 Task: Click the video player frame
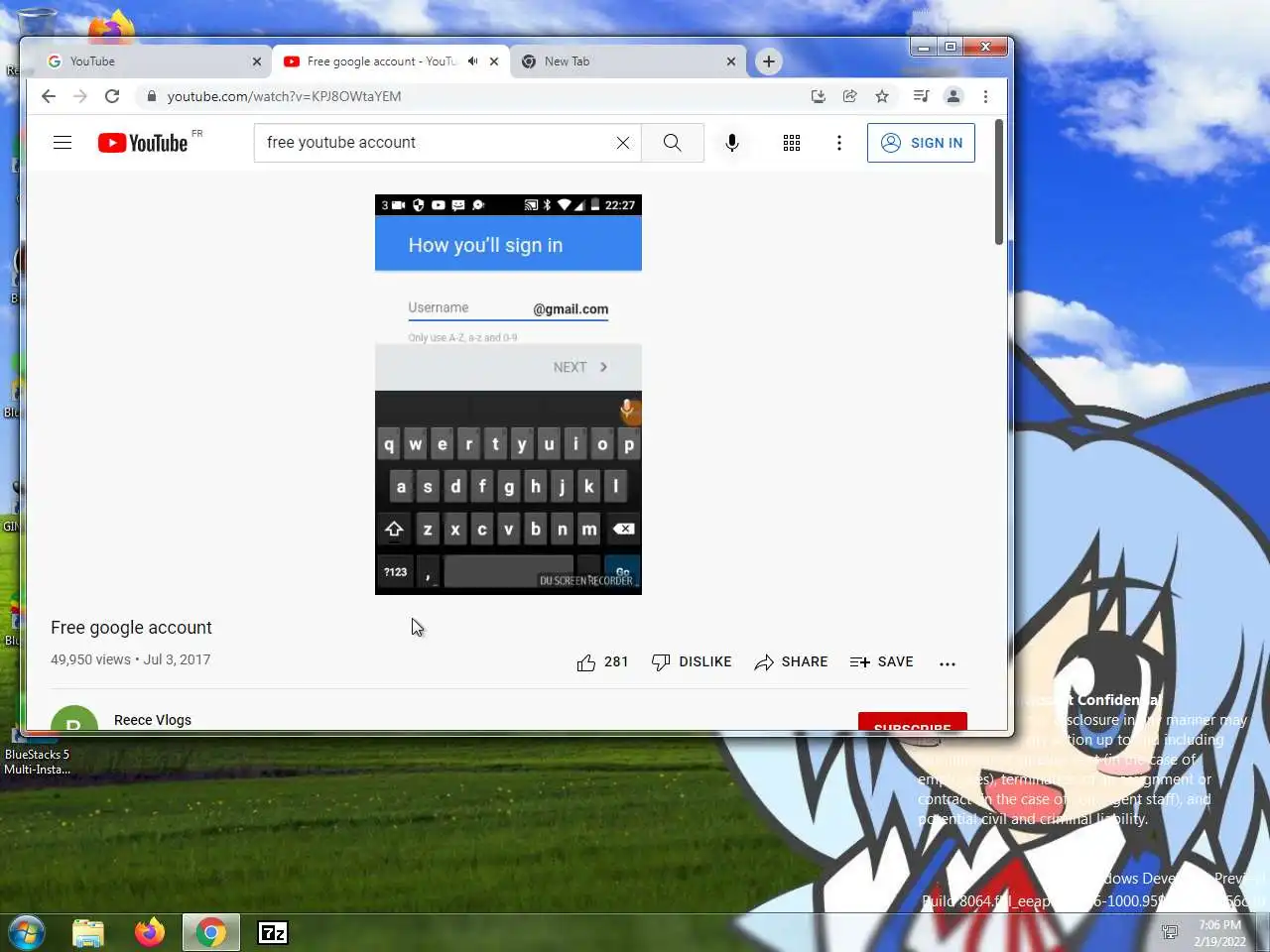point(508,395)
